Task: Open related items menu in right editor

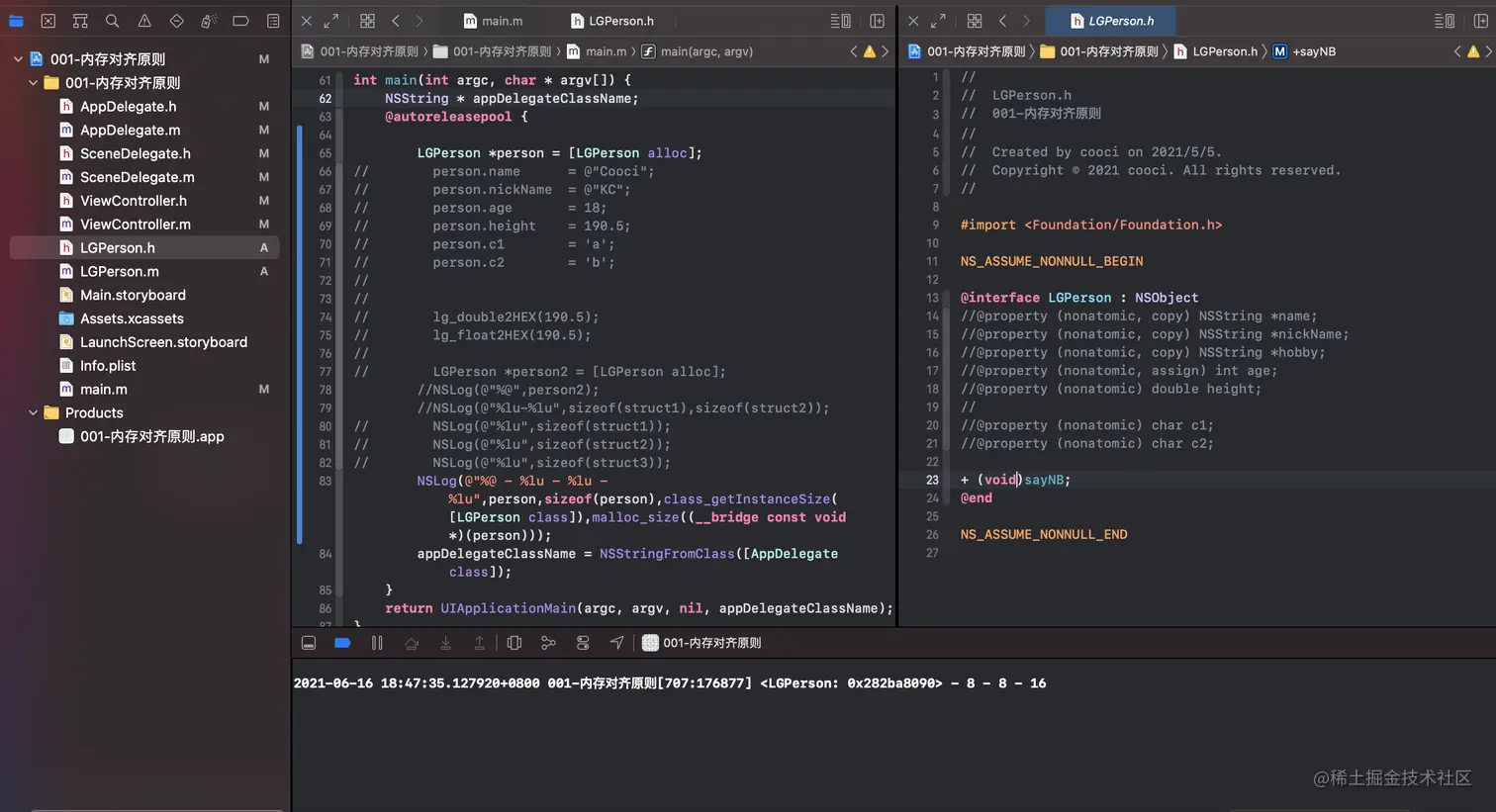Action: 975,21
